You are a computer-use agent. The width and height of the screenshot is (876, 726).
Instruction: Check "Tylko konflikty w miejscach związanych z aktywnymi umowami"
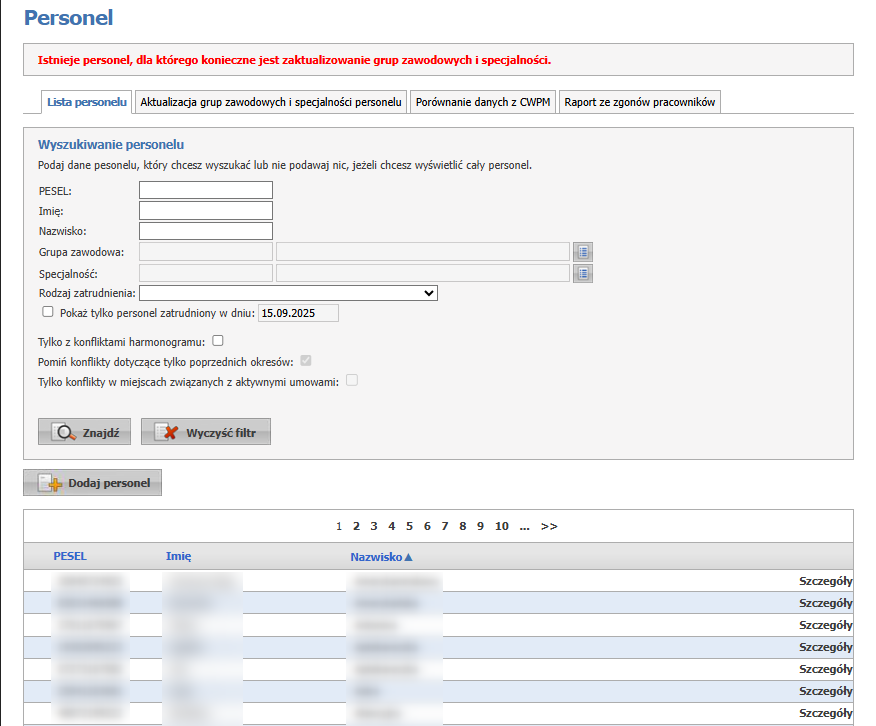pos(351,380)
